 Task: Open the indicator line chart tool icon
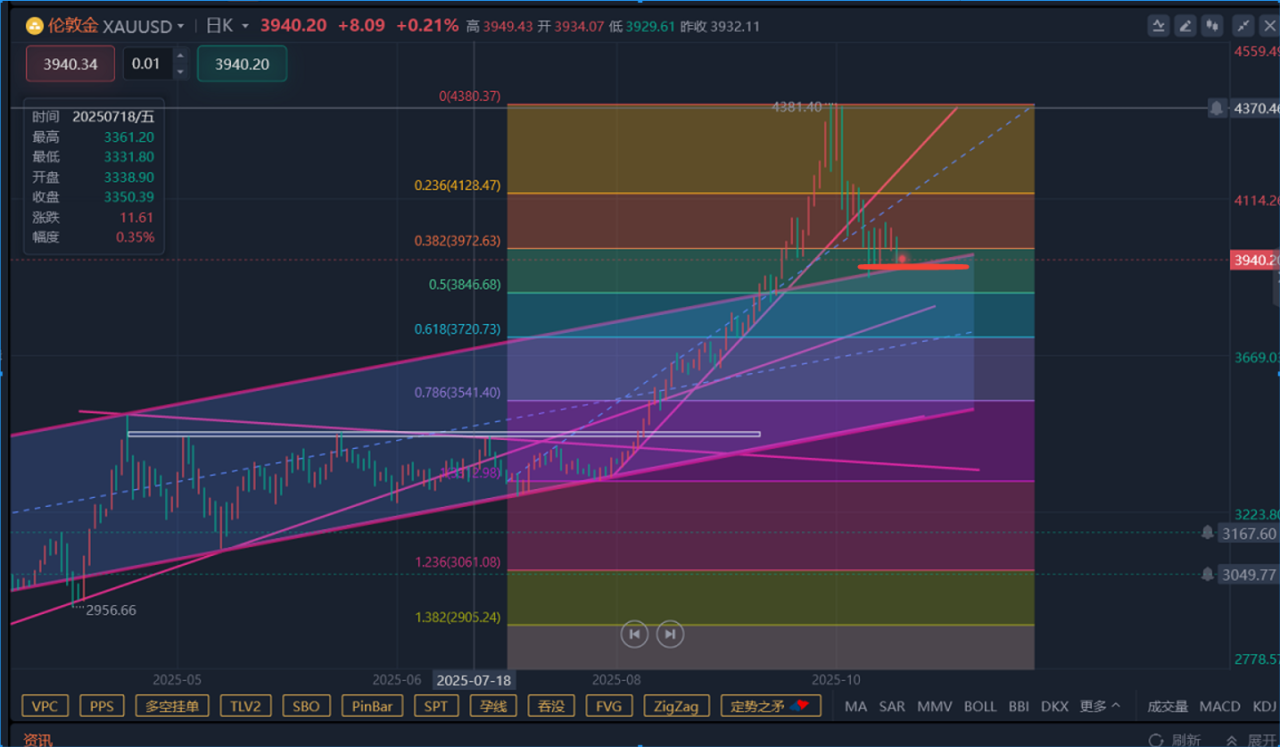pos(1158,26)
